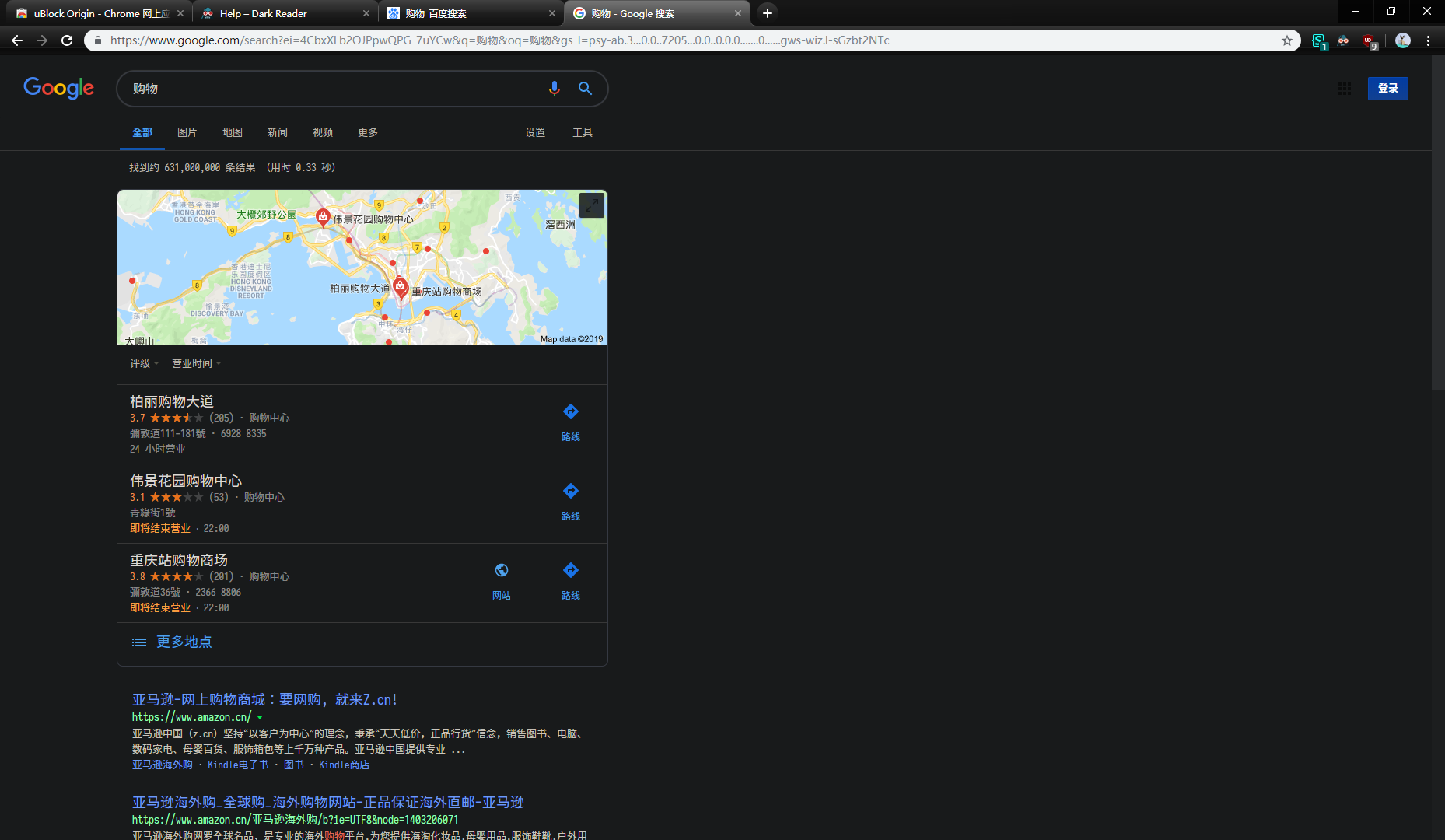Switch to the 视频 videos tab
Viewport: 1445px width, 840px height.
[x=323, y=132]
